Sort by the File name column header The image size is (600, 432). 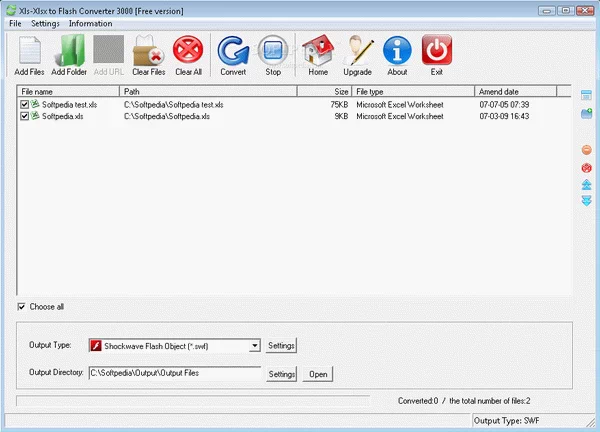point(68,91)
